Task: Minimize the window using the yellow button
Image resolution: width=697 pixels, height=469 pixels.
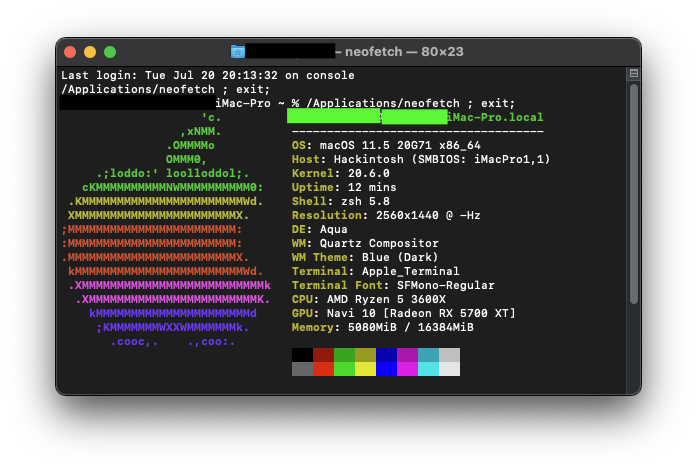Action: [90, 52]
